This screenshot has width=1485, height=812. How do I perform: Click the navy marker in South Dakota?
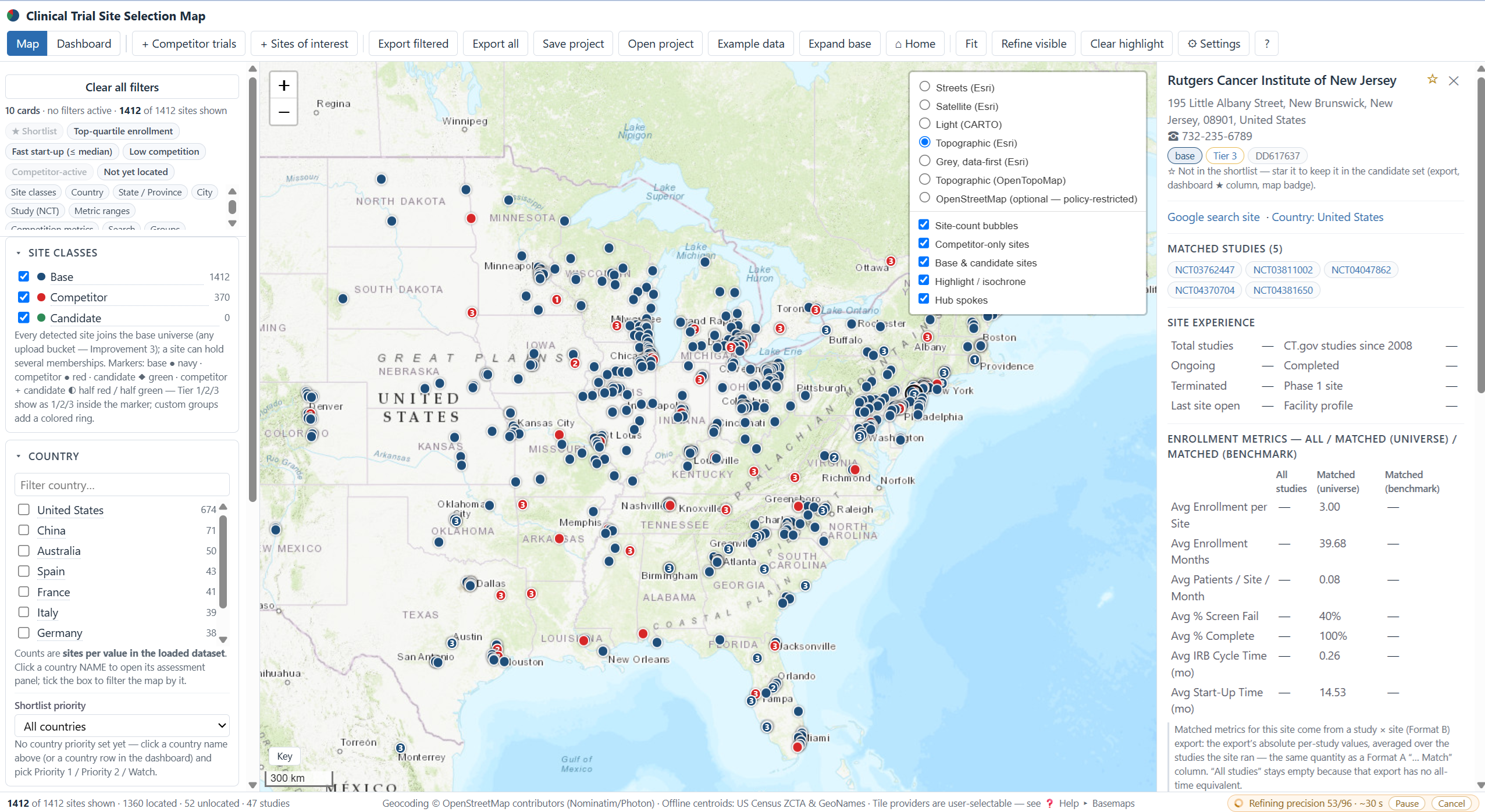(343, 298)
